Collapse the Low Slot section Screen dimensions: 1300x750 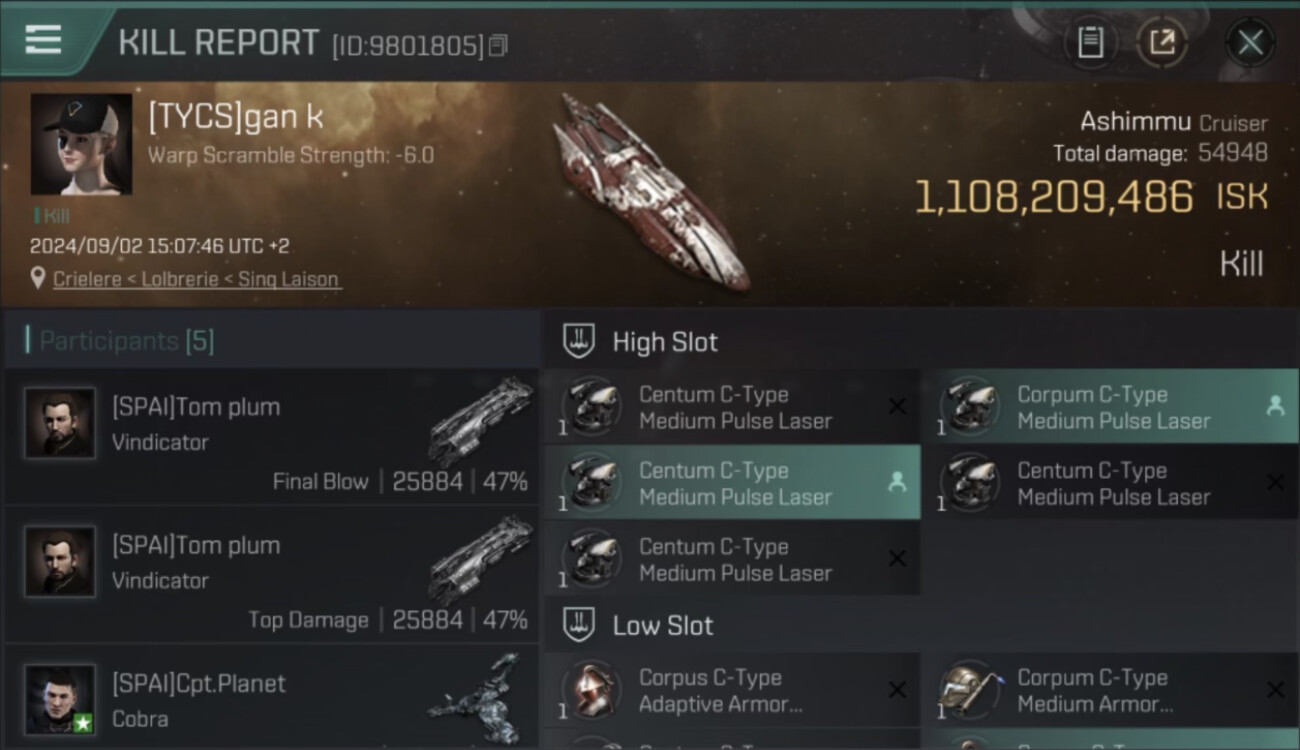click(x=579, y=625)
